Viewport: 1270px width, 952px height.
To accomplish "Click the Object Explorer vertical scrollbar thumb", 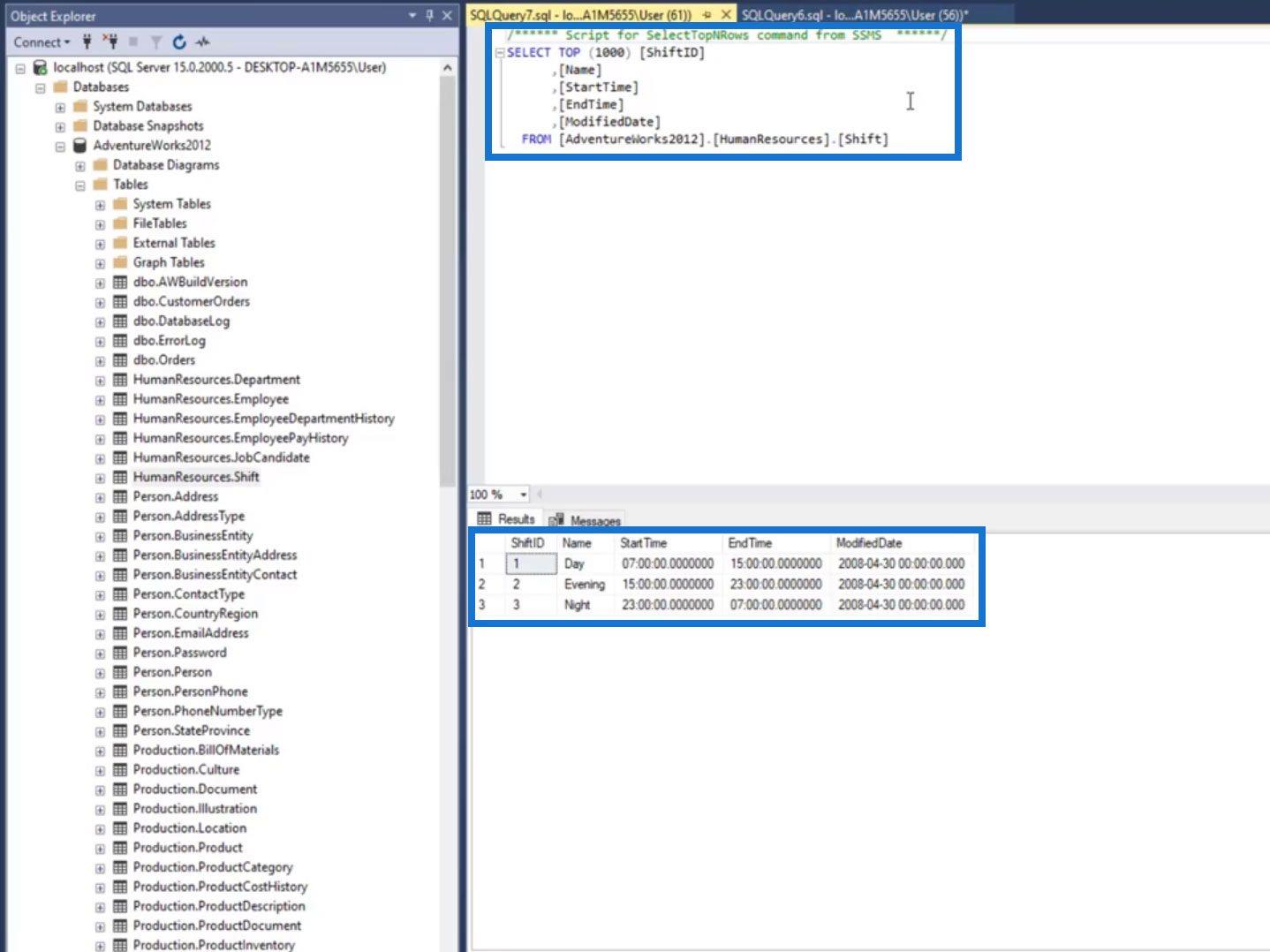I will tap(447, 281).
